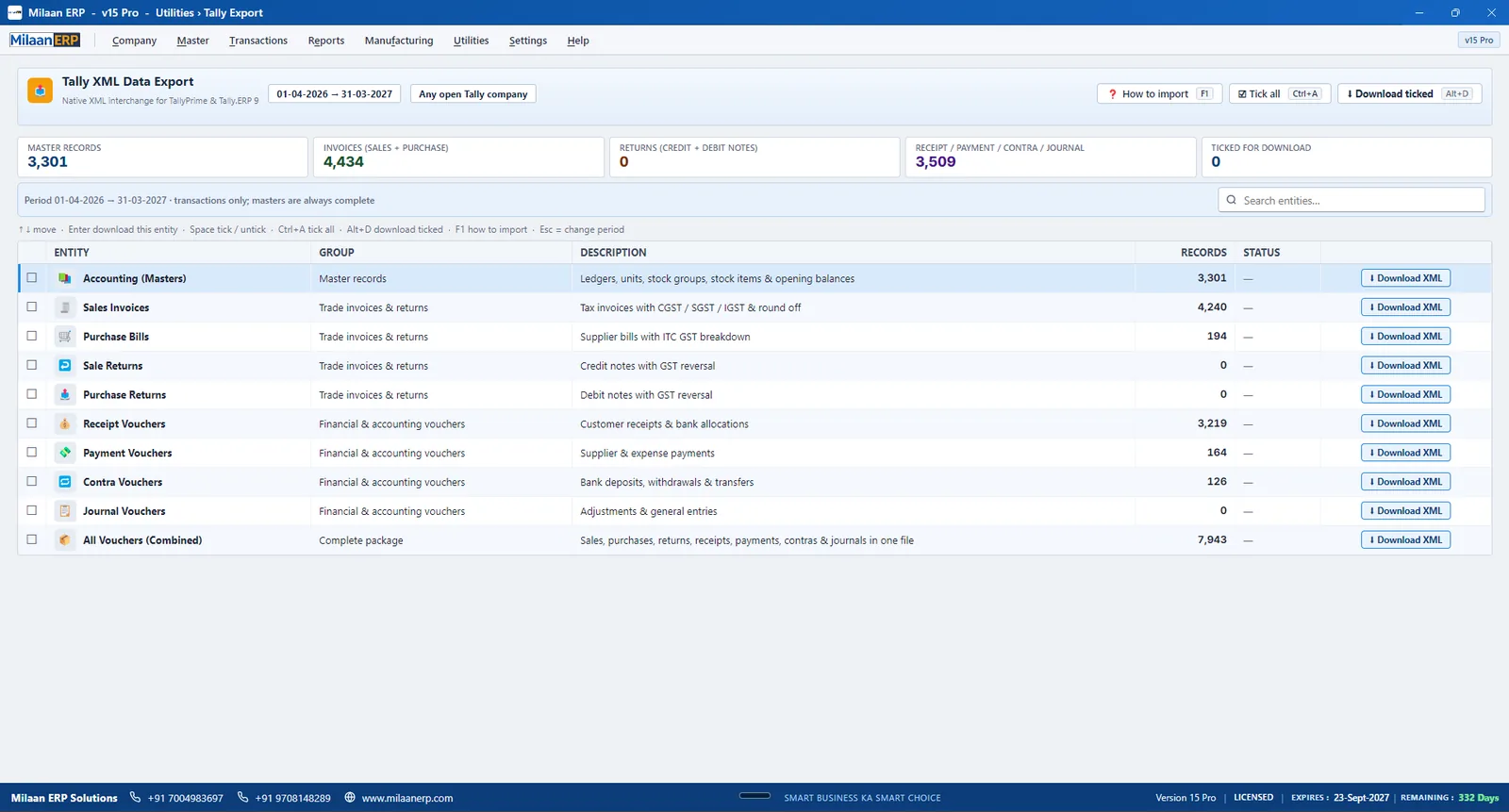Download XML for Sales Invoices

pos(1405,307)
